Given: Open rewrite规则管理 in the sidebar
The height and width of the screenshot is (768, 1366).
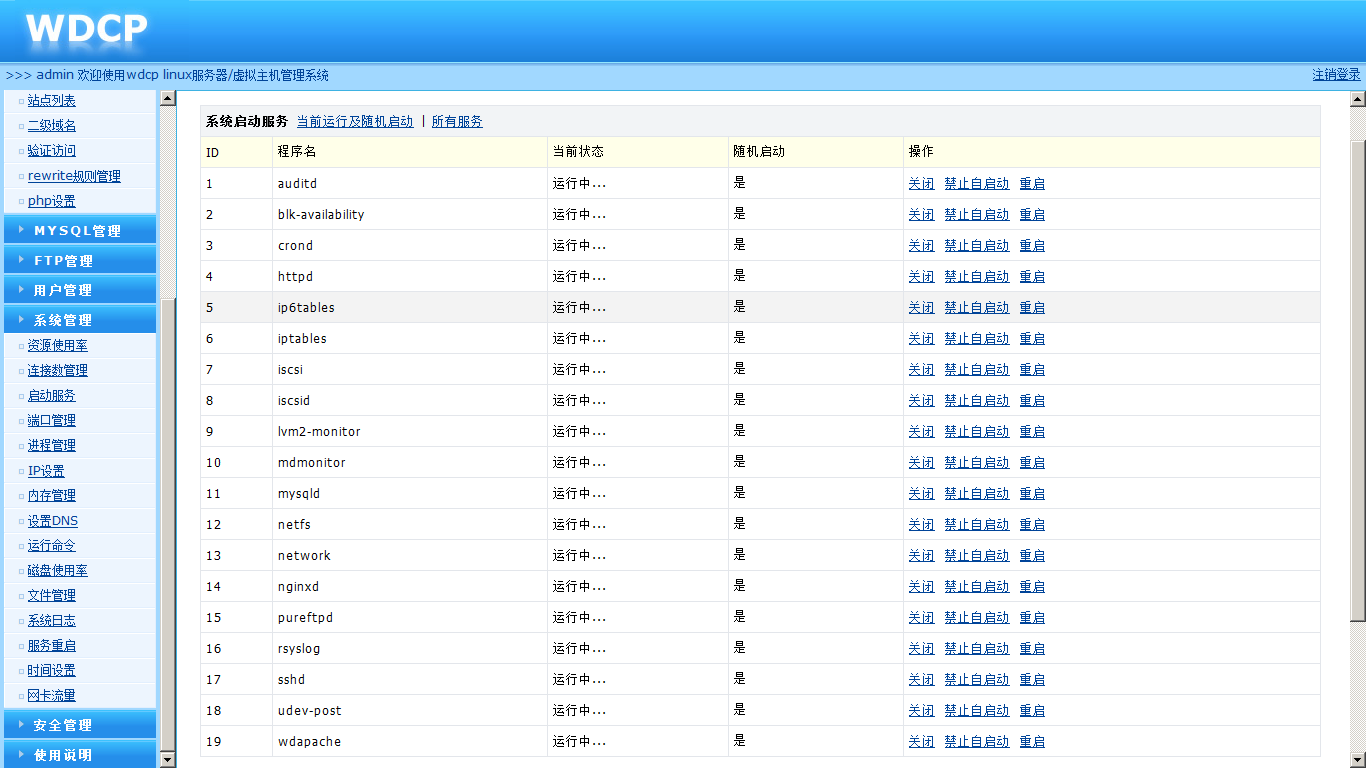Looking at the screenshot, I should 74,176.
